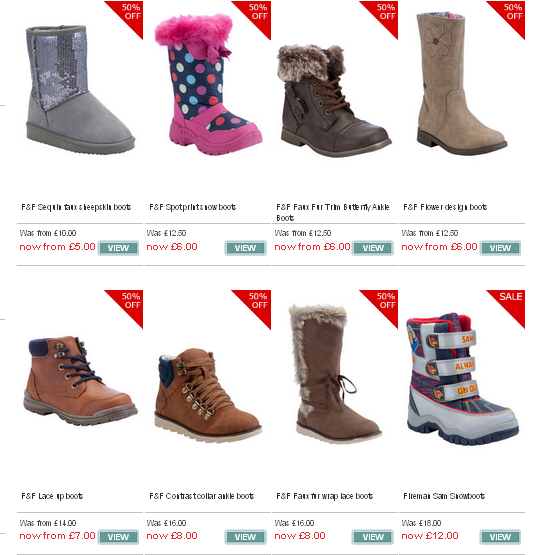Image resolution: width=533 pixels, height=555 pixels.
Task: Click the SALE corner badge on Fireman Sam boots
Action: point(510,303)
